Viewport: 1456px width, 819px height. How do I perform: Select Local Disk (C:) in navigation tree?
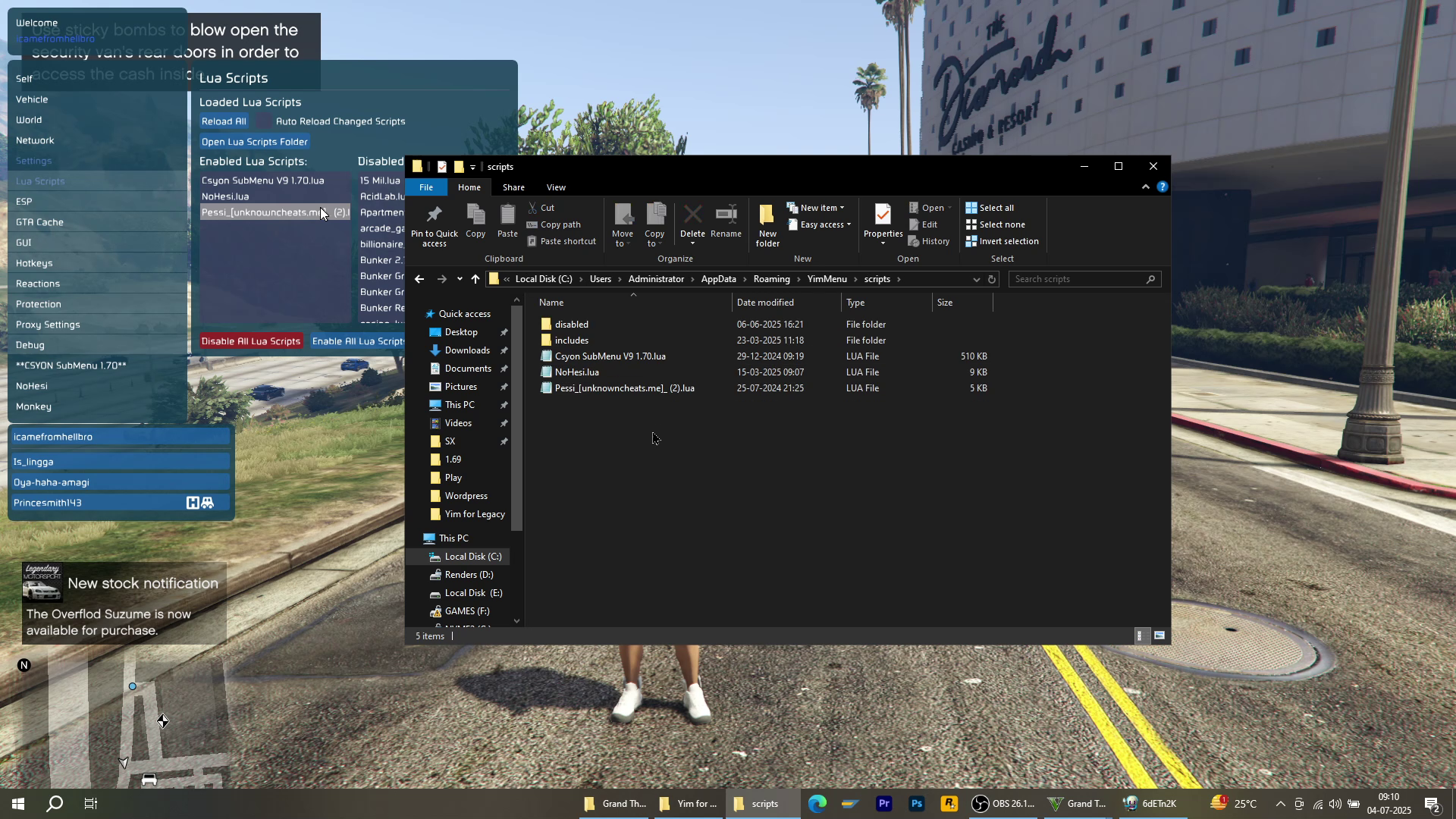click(472, 557)
